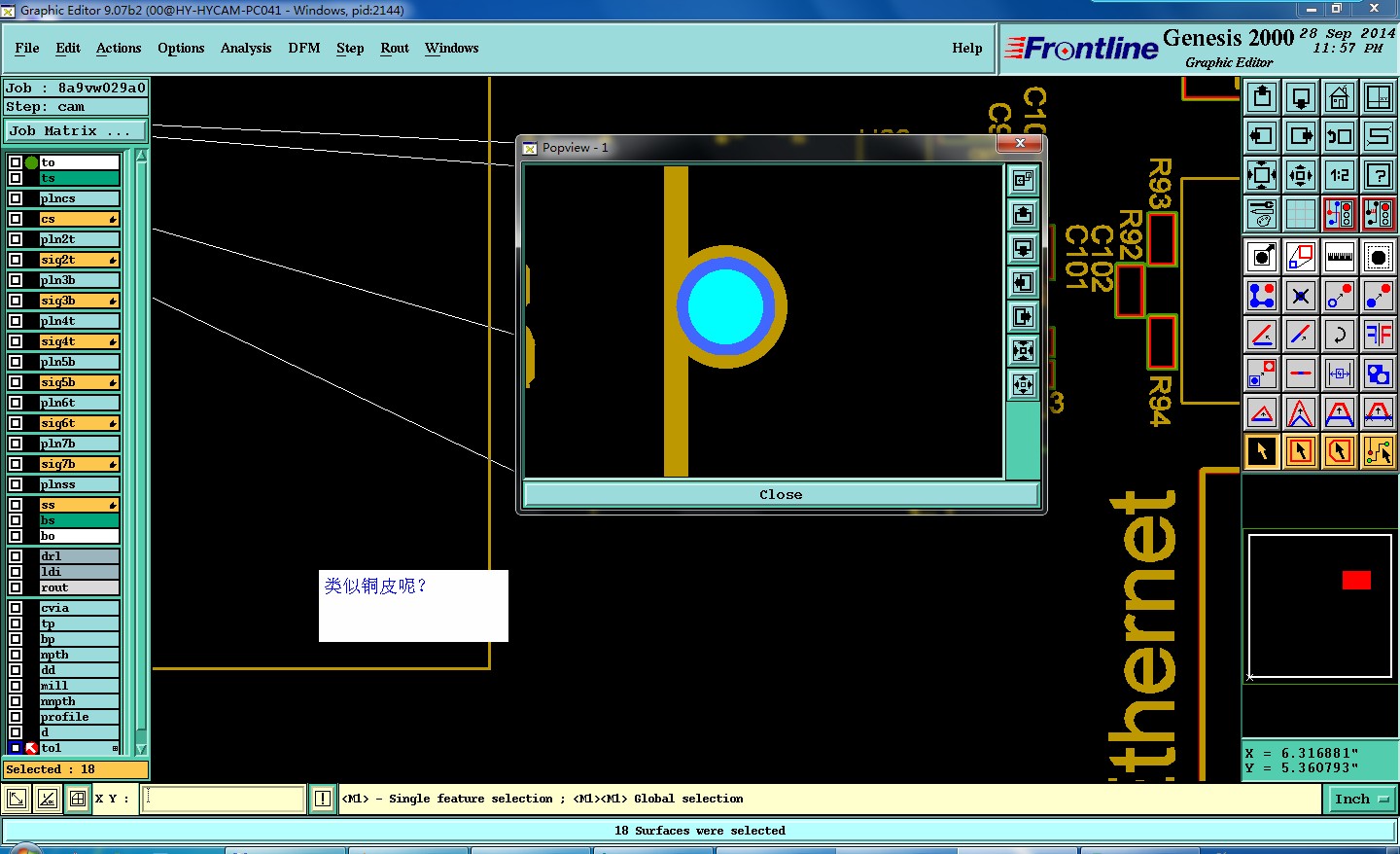Viewport: 1400px width, 854px height.
Task: Select the polygon selection tool
Action: pyautogui.click(x=1340, y=451)
